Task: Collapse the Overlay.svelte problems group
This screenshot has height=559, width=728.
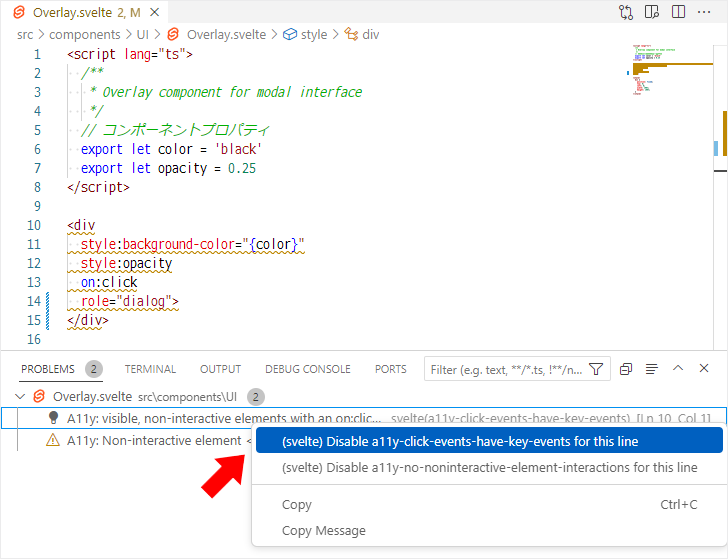Action: tap(20, 396)
